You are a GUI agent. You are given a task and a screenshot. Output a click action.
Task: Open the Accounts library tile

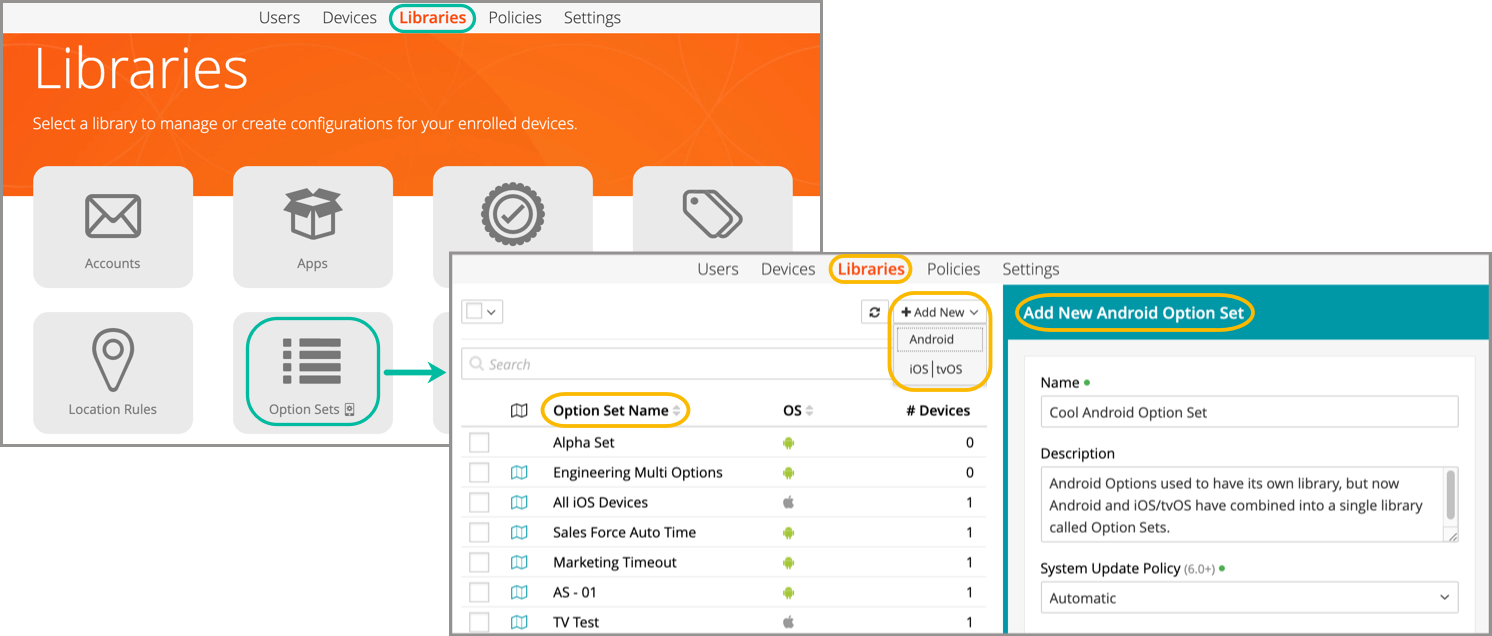point(112,227)
